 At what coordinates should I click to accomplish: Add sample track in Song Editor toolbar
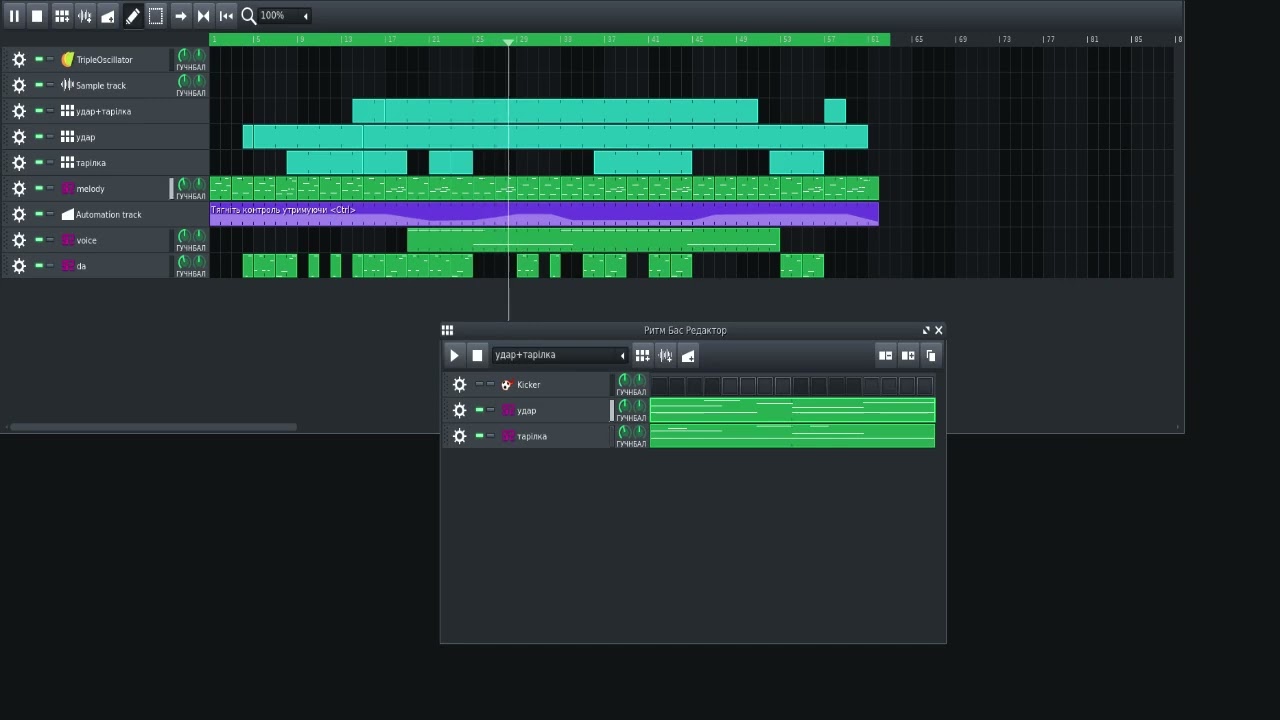click(85, 15)
